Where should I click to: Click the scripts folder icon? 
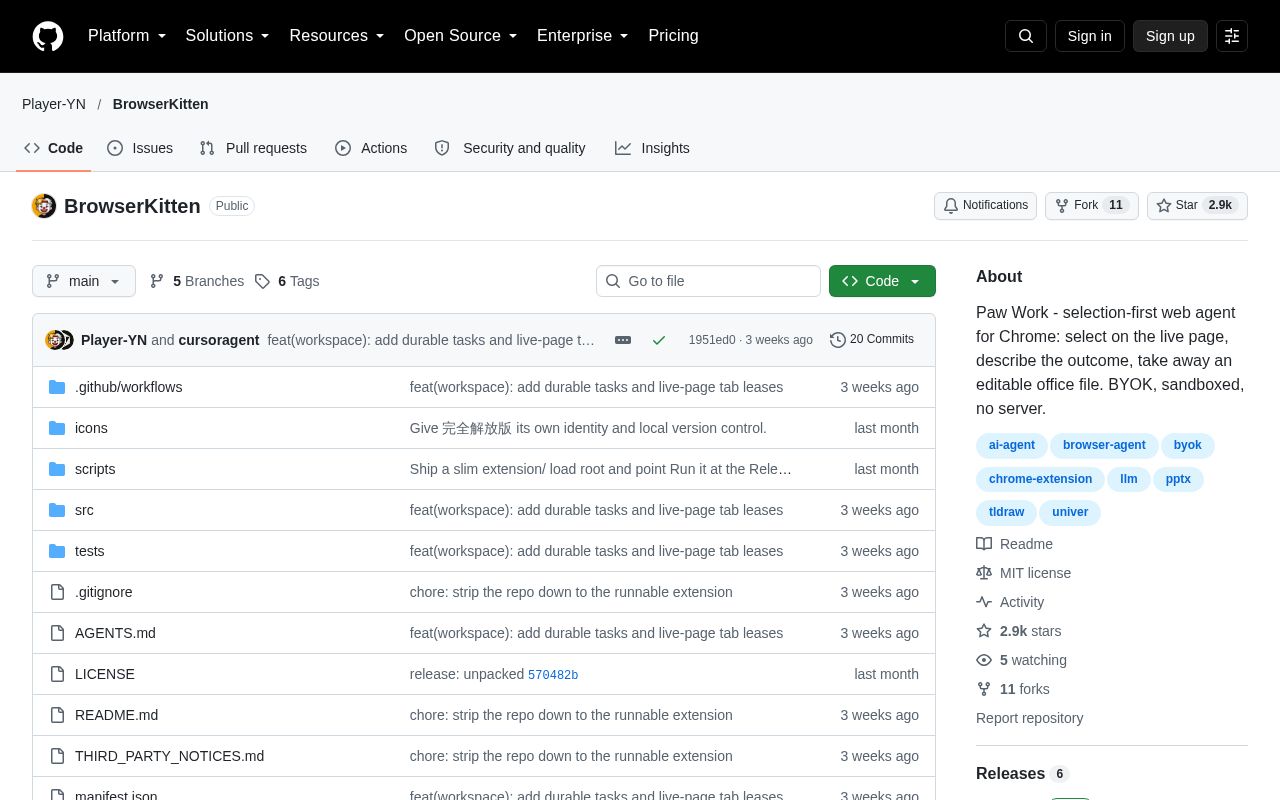pyautogui.click(x=57, y=469)
